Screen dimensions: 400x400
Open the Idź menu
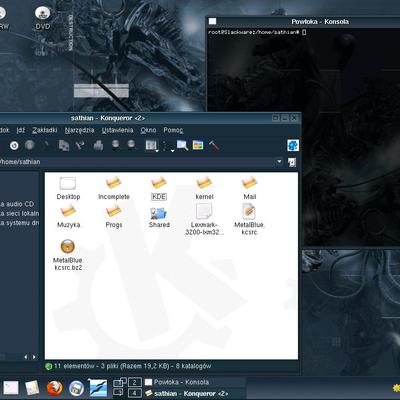tap(21, 130)
